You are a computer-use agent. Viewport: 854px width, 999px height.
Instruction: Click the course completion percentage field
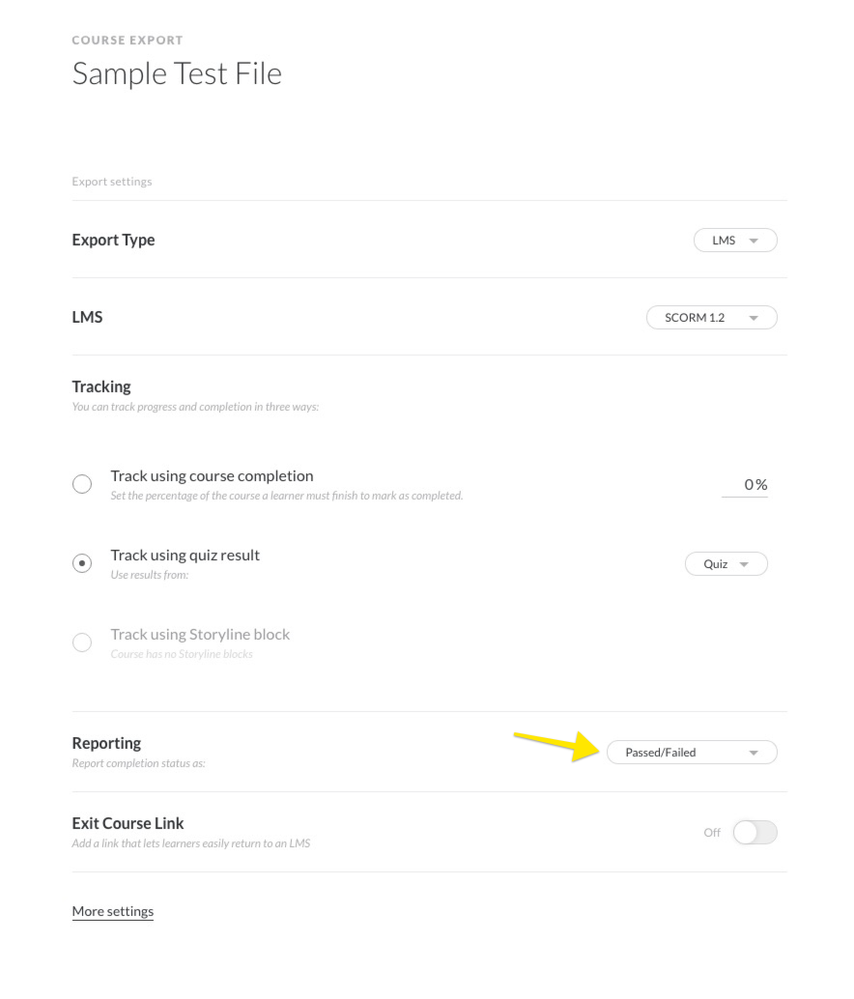click(745, 485)
